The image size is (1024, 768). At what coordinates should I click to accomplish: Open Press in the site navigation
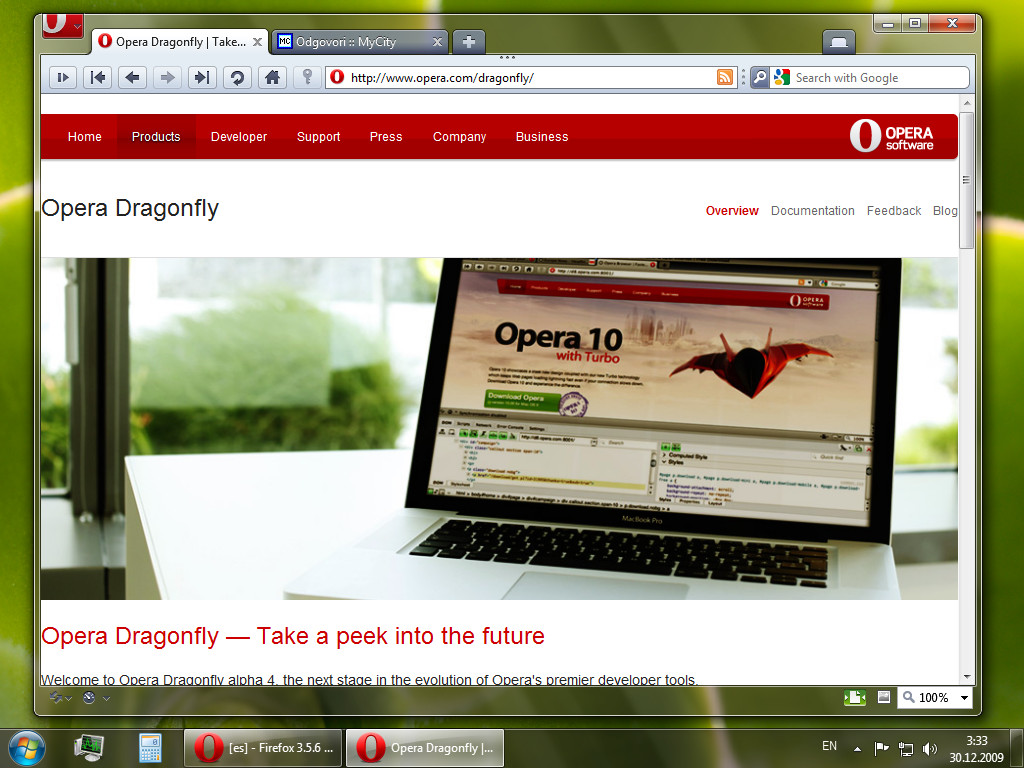pyautogui.click(x=386, y=136)
